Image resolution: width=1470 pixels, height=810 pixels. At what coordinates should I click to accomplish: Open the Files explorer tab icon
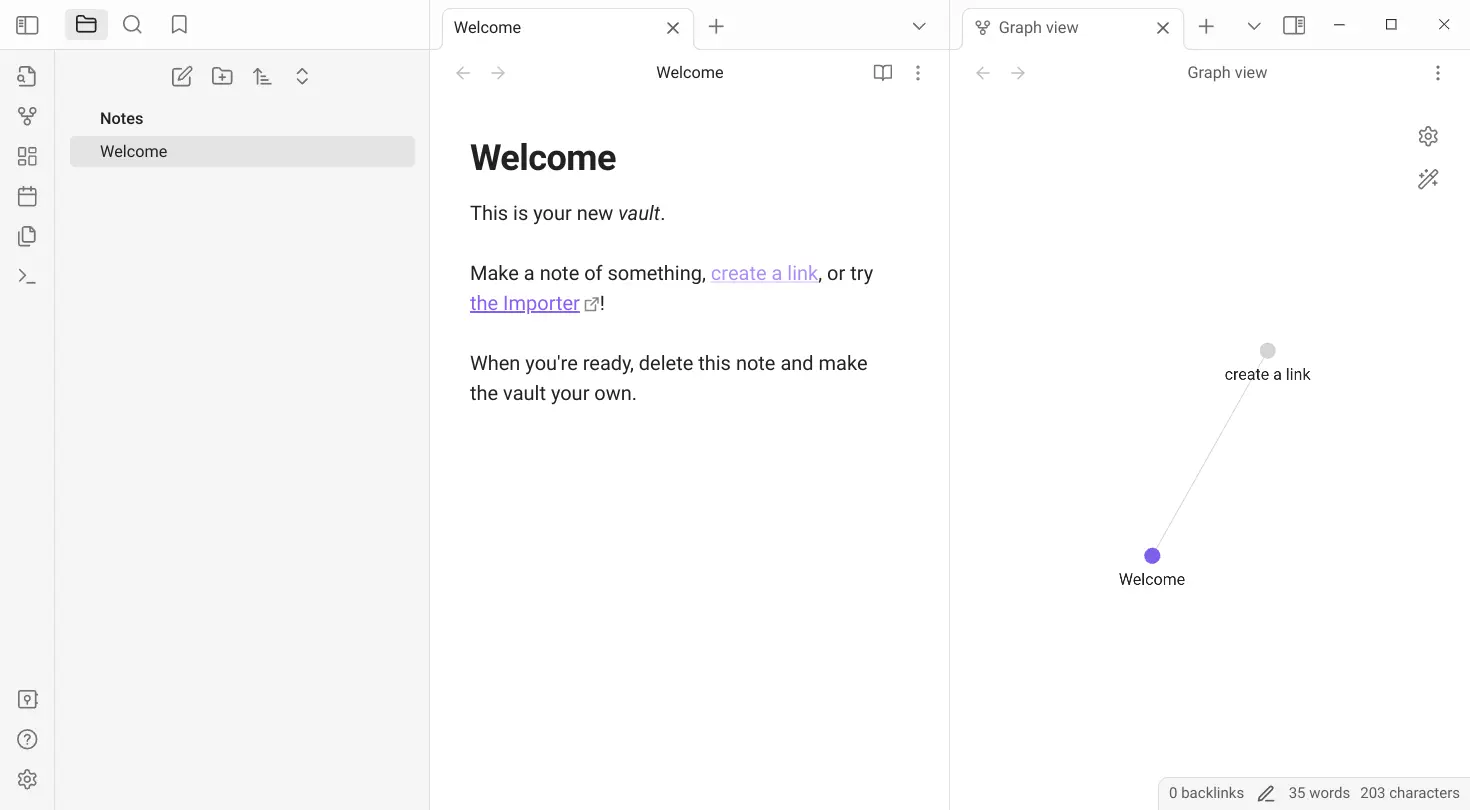86,25
